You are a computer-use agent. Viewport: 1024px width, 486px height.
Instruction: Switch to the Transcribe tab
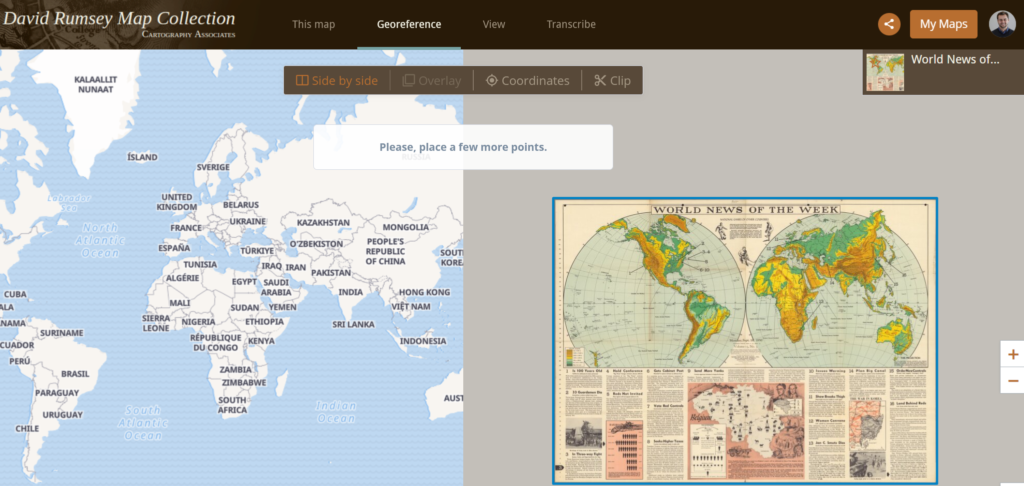tap(571, 24)
